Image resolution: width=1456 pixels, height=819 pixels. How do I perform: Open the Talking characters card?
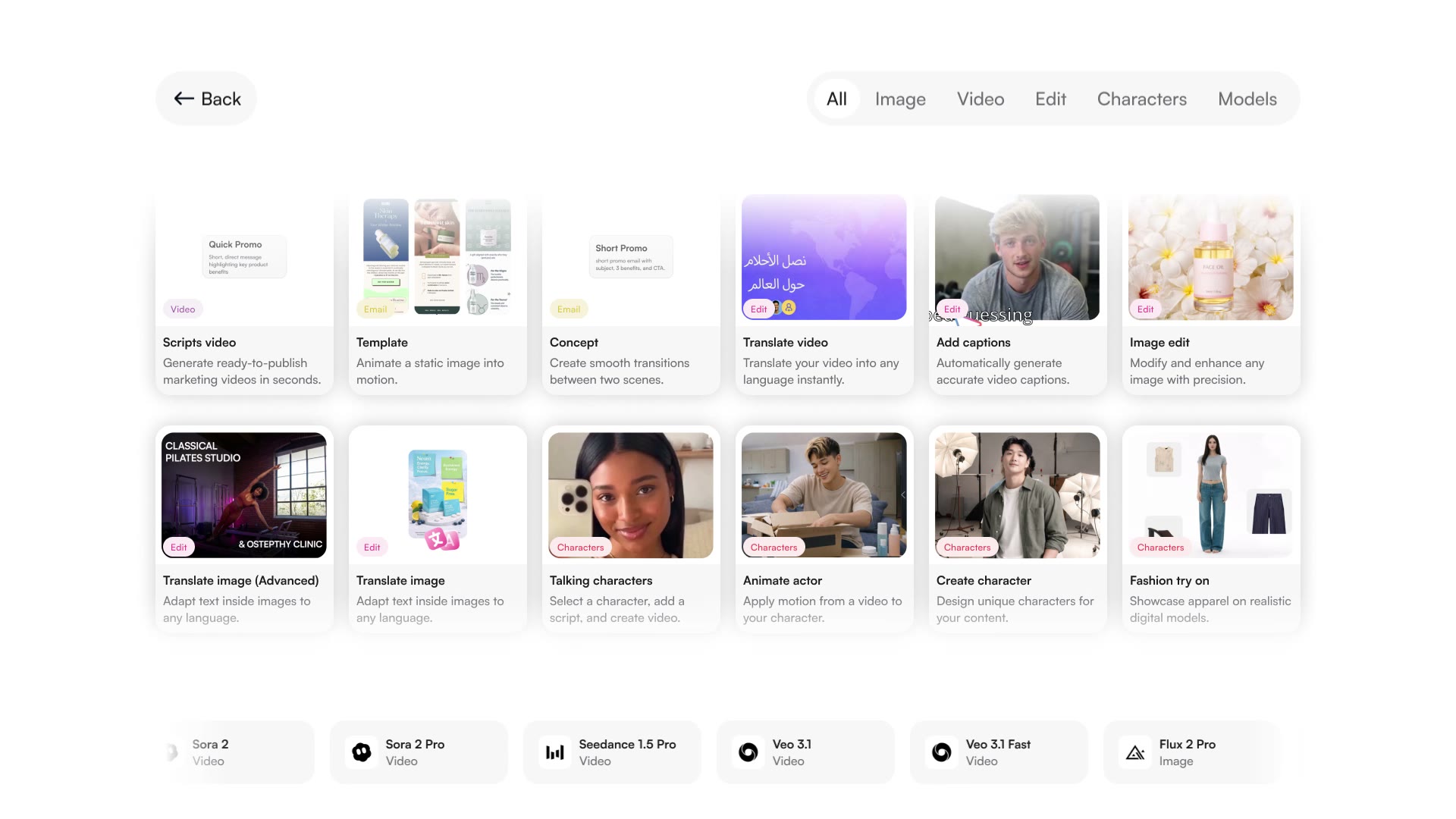click(x=631, y=529)
